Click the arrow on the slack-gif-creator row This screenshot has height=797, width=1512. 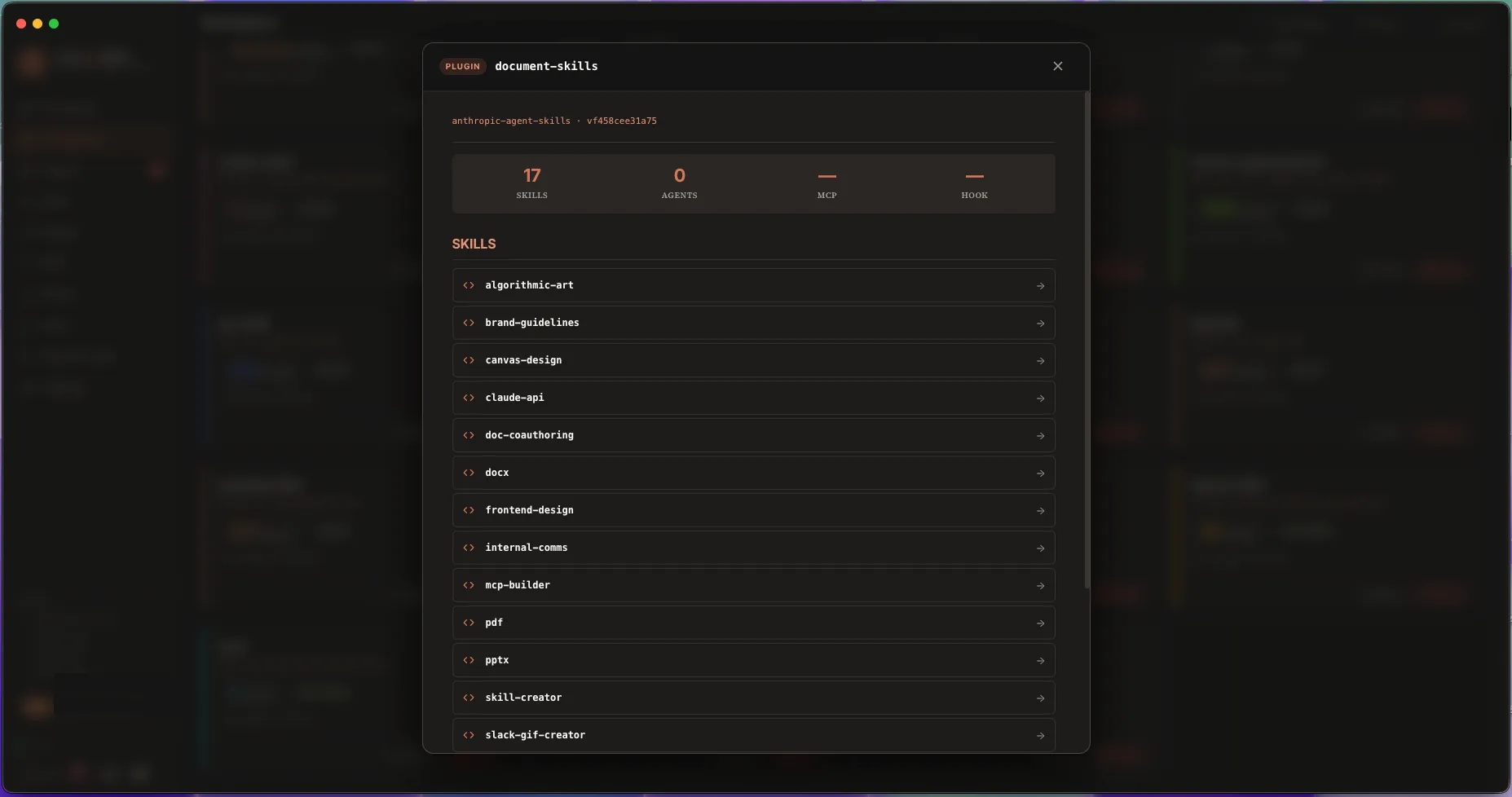1040,736
